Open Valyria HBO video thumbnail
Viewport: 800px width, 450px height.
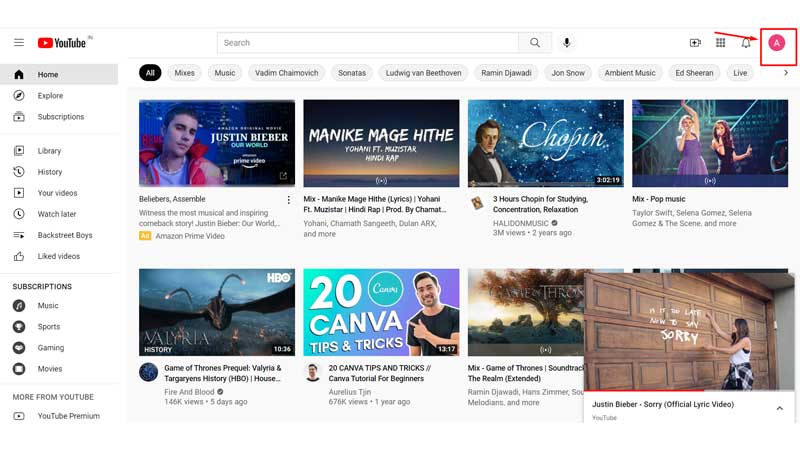click(x=217, y=312)
